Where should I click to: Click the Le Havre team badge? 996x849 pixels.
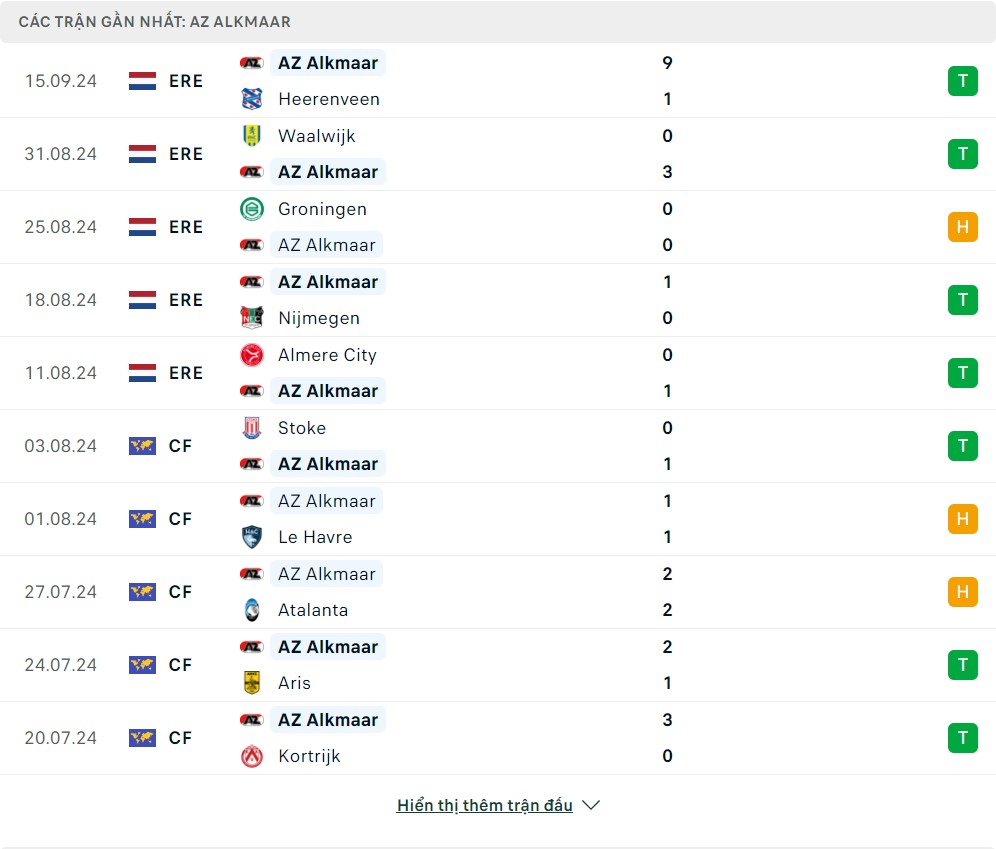coord(251,537)
